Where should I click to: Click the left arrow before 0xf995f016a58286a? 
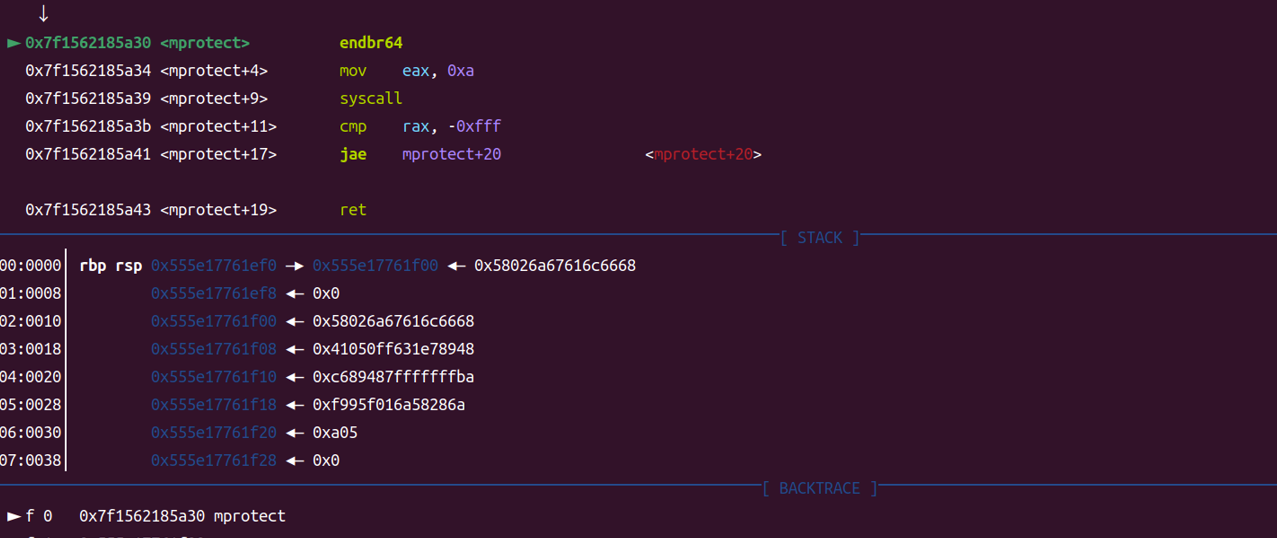point(295,405)
